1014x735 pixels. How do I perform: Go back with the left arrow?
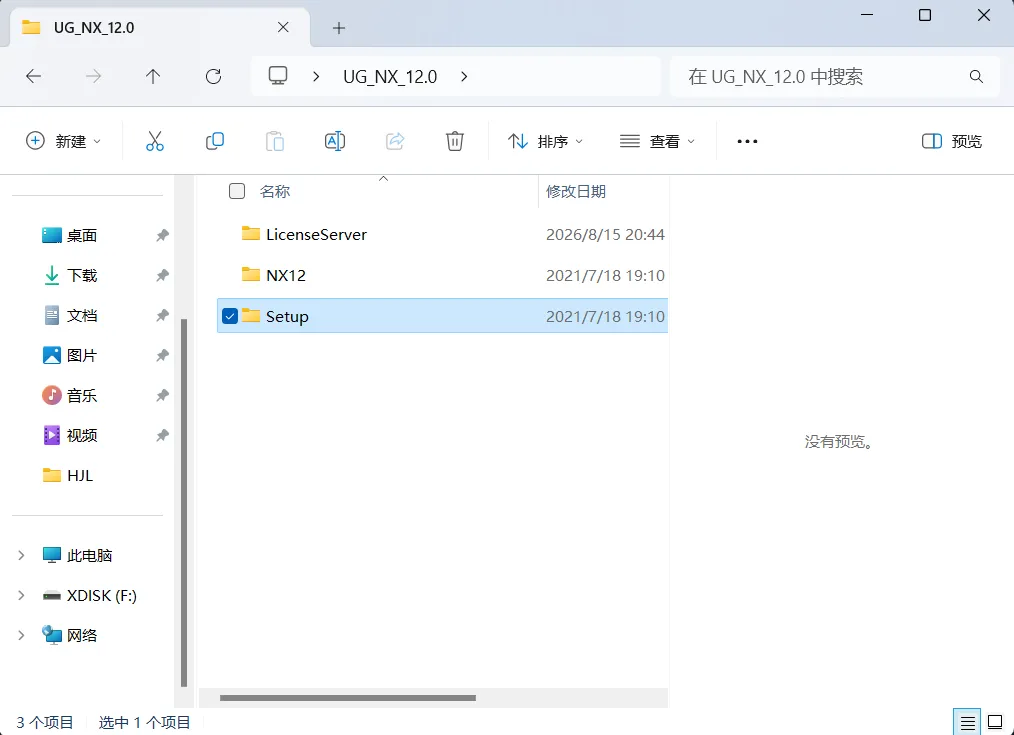[x=33, y=76]
